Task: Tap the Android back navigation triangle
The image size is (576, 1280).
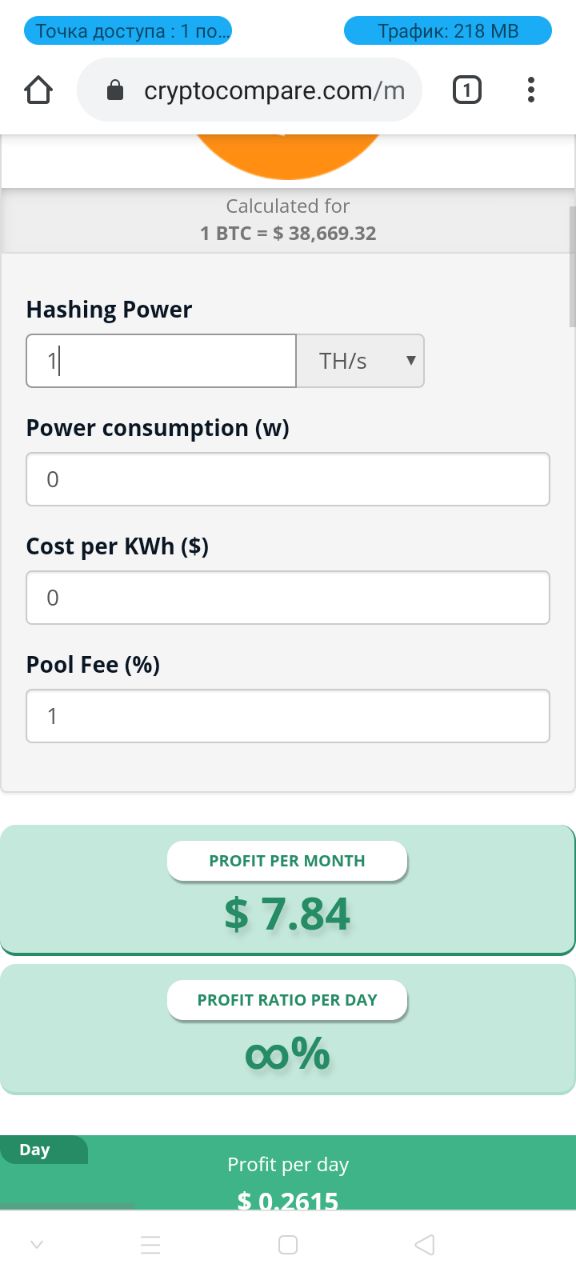Action: pyautogui.click(x=424, y=1244)
